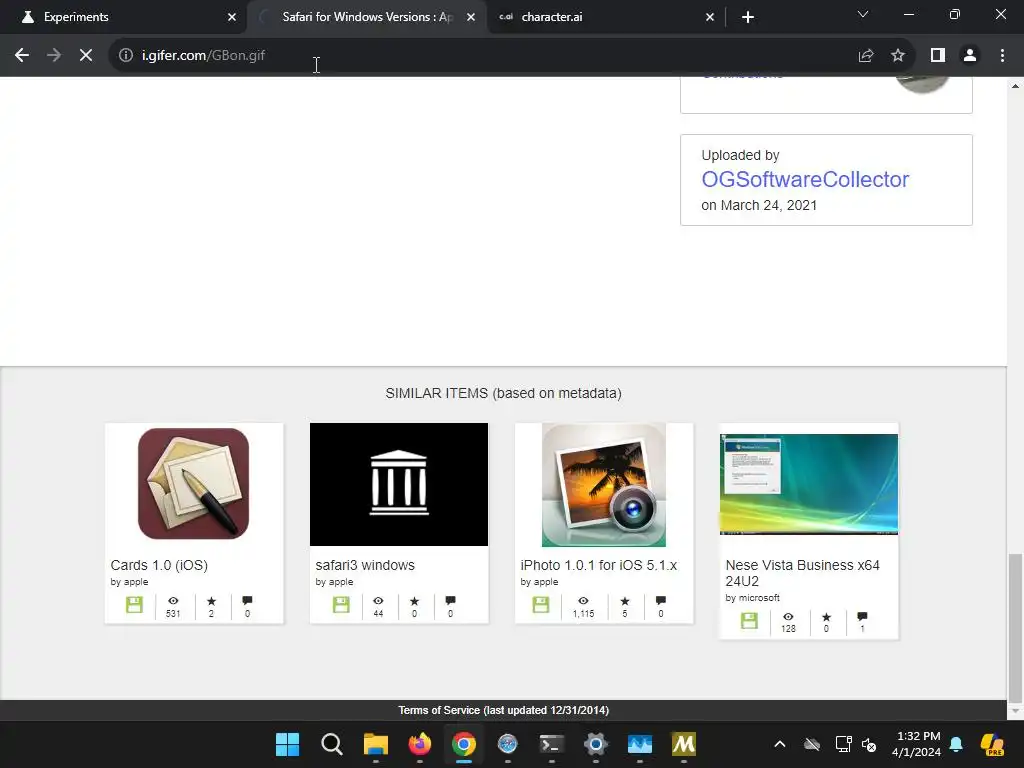This screenshot has width=1024, height=768.
Task: Click the 'by apple' text under safari3 windows
Action: pyautogui.click(x=334, y=582)
